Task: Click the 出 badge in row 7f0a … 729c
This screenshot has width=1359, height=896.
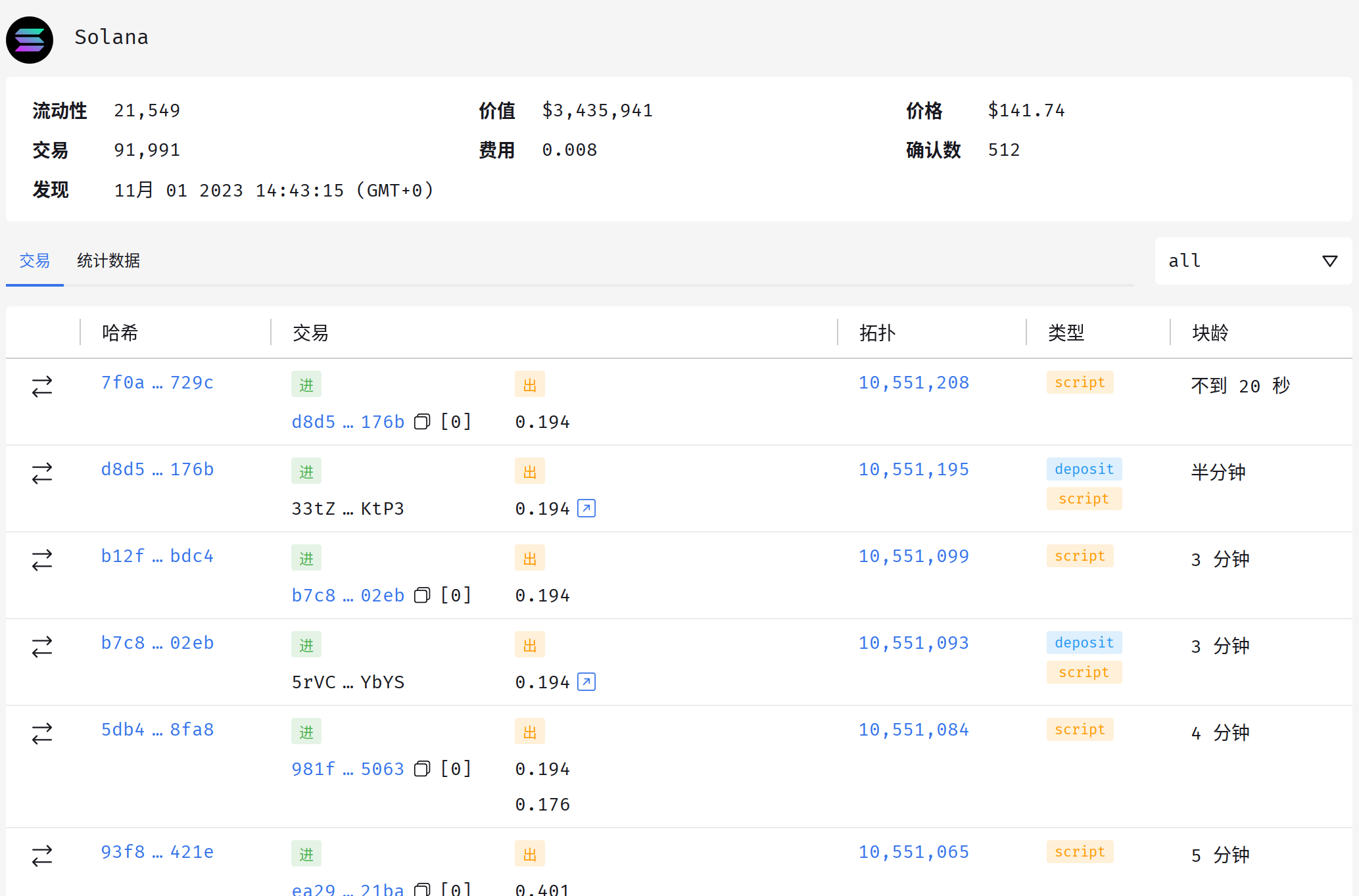Action: 530,385
